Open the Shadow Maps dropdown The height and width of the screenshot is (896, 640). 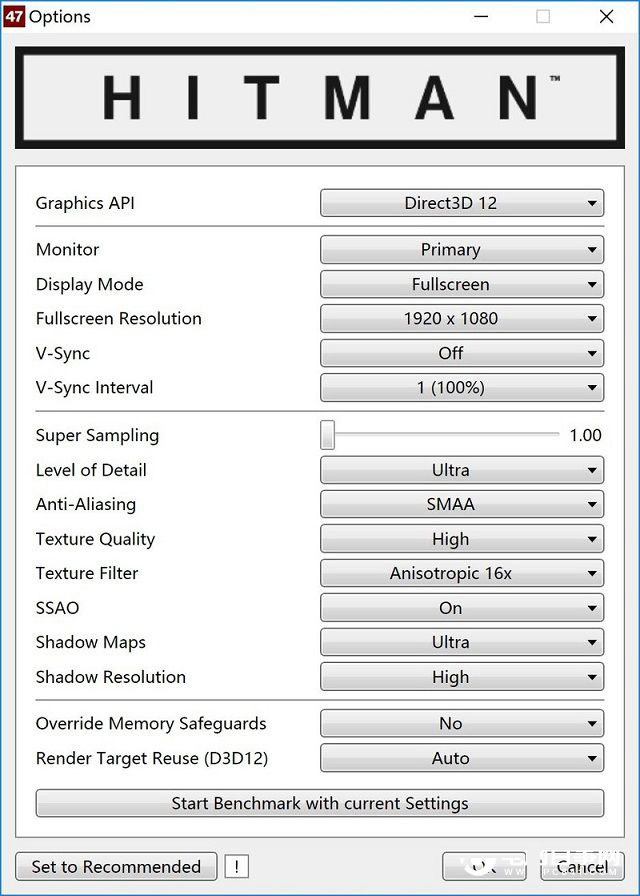462,642
